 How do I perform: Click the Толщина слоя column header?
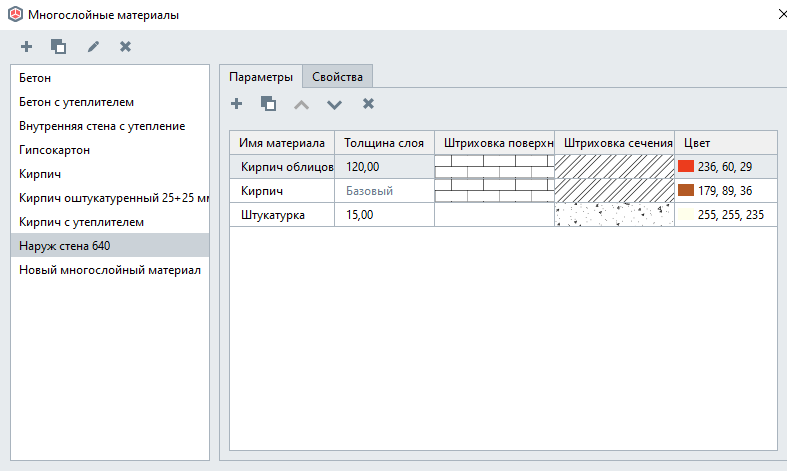[384, 142]
